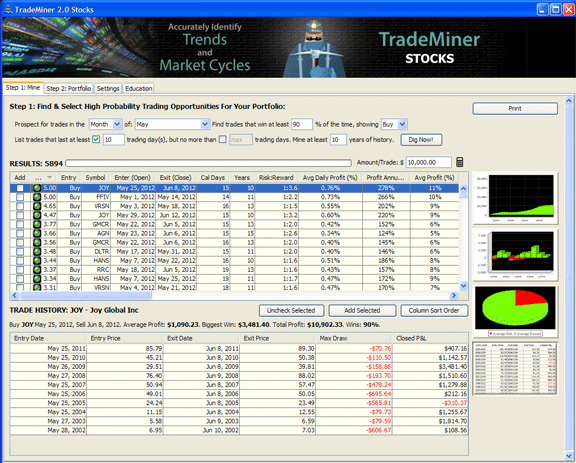Tick the Add checkbox for the selected JOY row
The width and height of the screenshot is (576, 463).
[20, 188]
